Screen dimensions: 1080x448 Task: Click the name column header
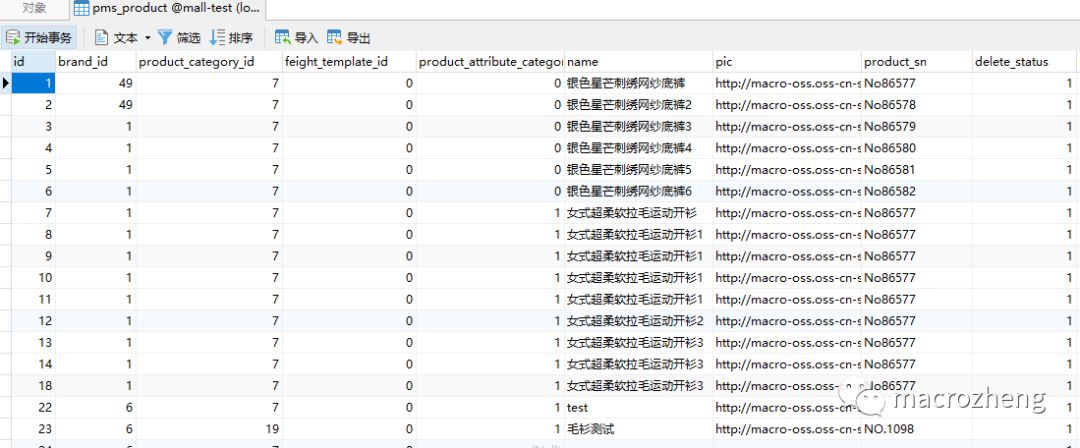pos(638,61)
